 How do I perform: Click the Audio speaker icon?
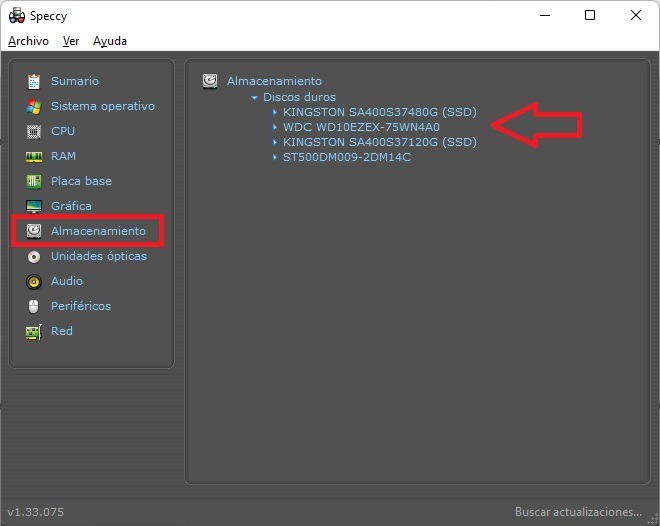point(34,282)
